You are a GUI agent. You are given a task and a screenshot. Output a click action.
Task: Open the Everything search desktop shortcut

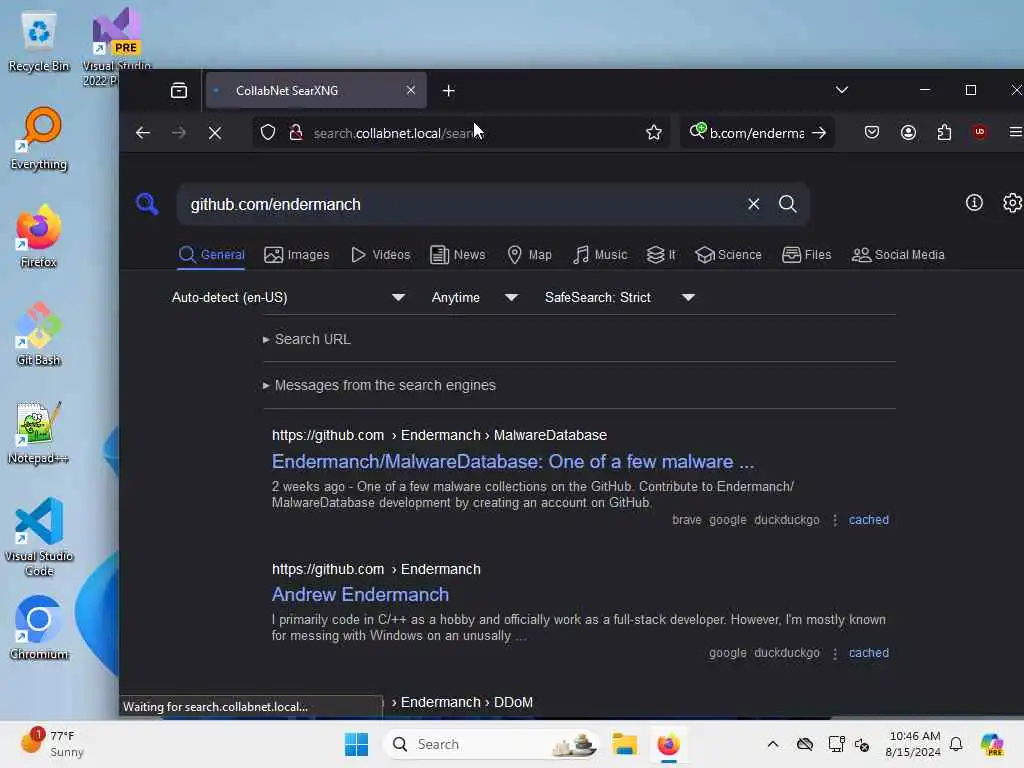(x=39, y=139)
